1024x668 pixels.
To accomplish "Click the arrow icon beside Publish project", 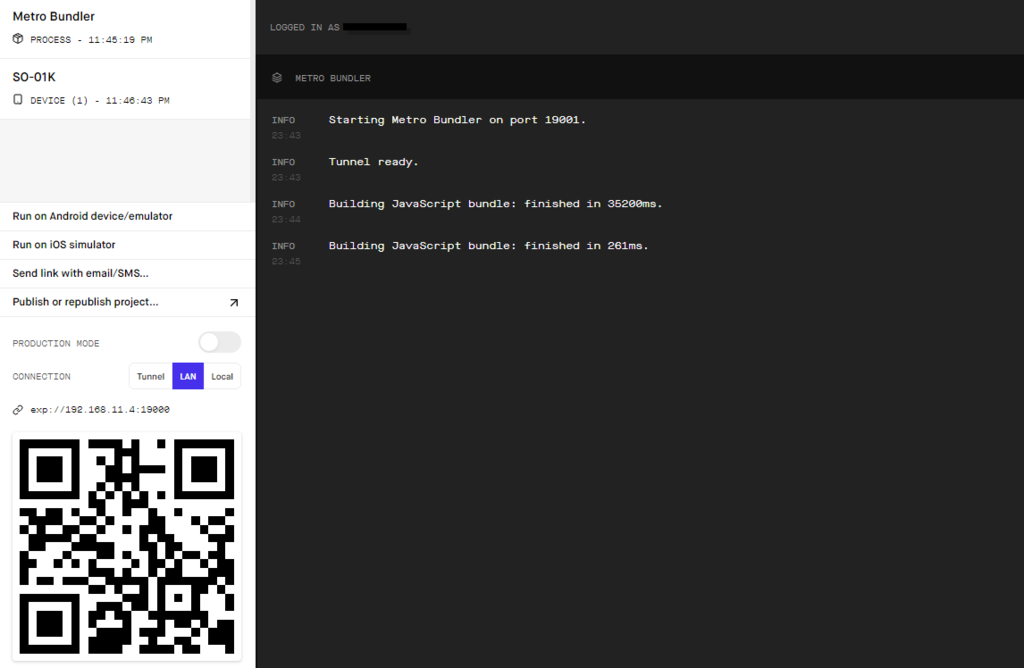I will [x=234, y=302].
